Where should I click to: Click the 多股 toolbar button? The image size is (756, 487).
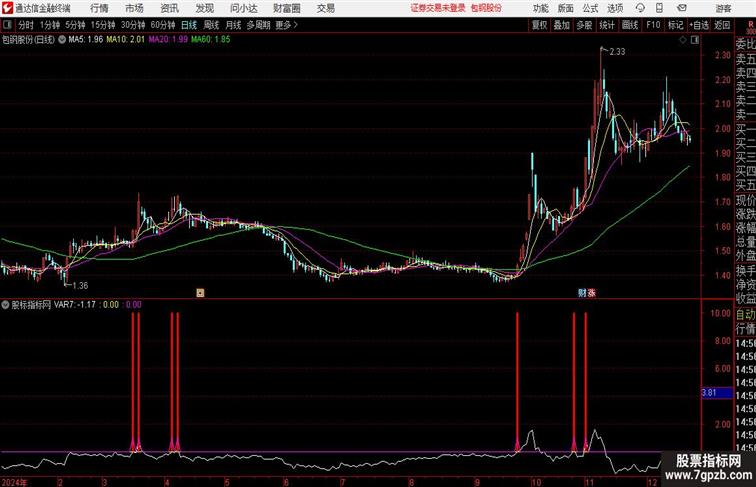point(584,25)
